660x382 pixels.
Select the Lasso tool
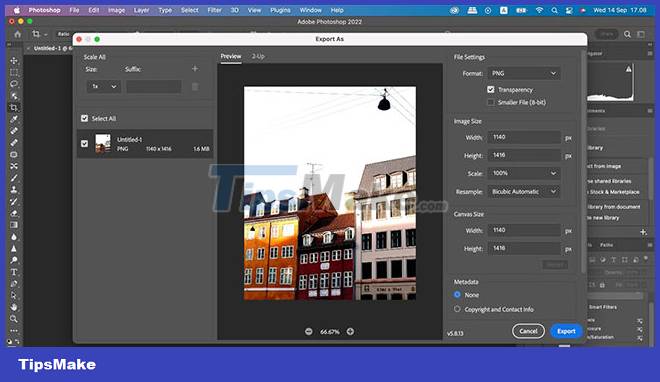(x=14, y=84)
